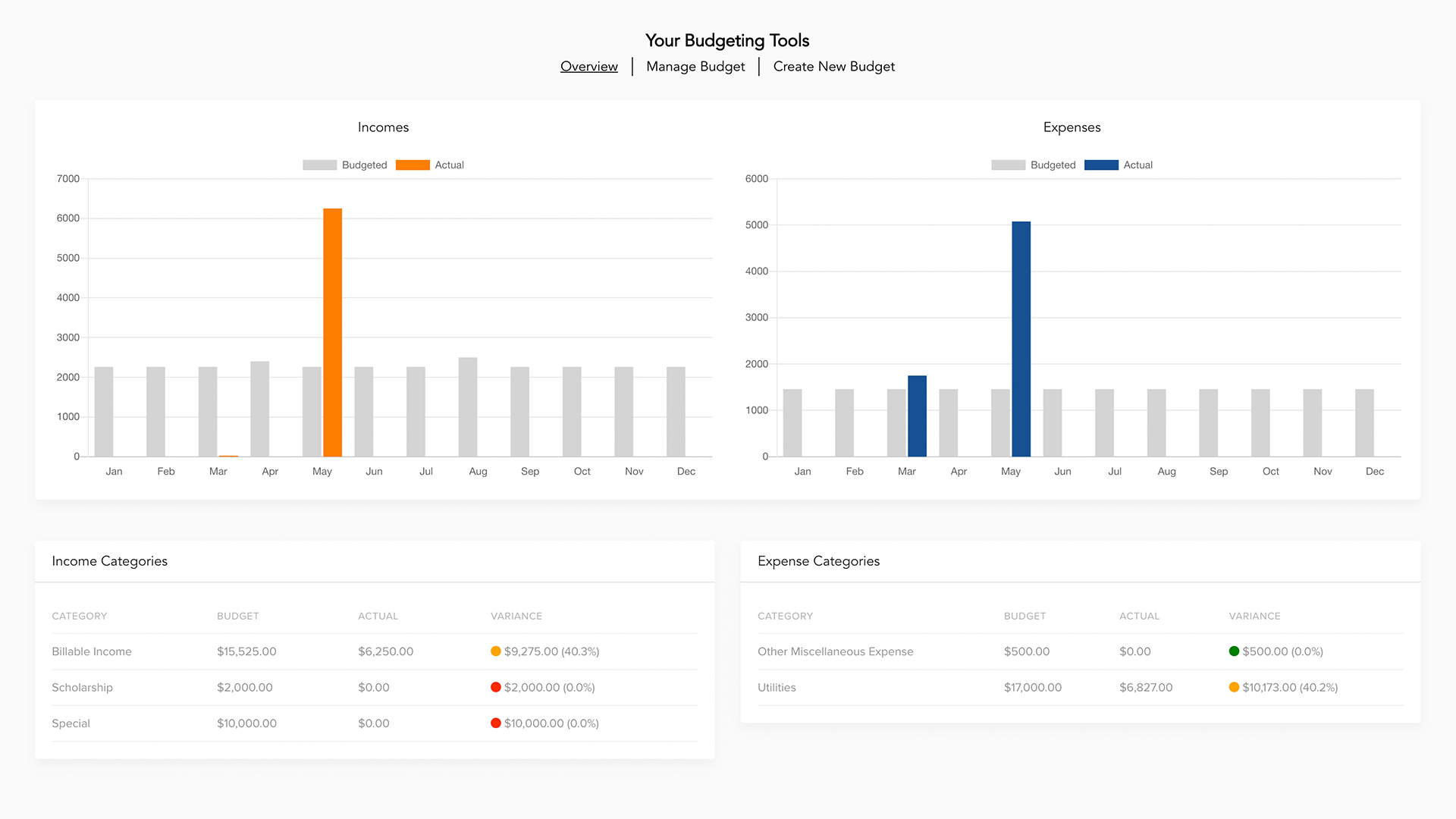Viewport: 1456px width, 819px height.
Task: Toggle Budgeted legend in Incomes chart
Action: [364, 165]
